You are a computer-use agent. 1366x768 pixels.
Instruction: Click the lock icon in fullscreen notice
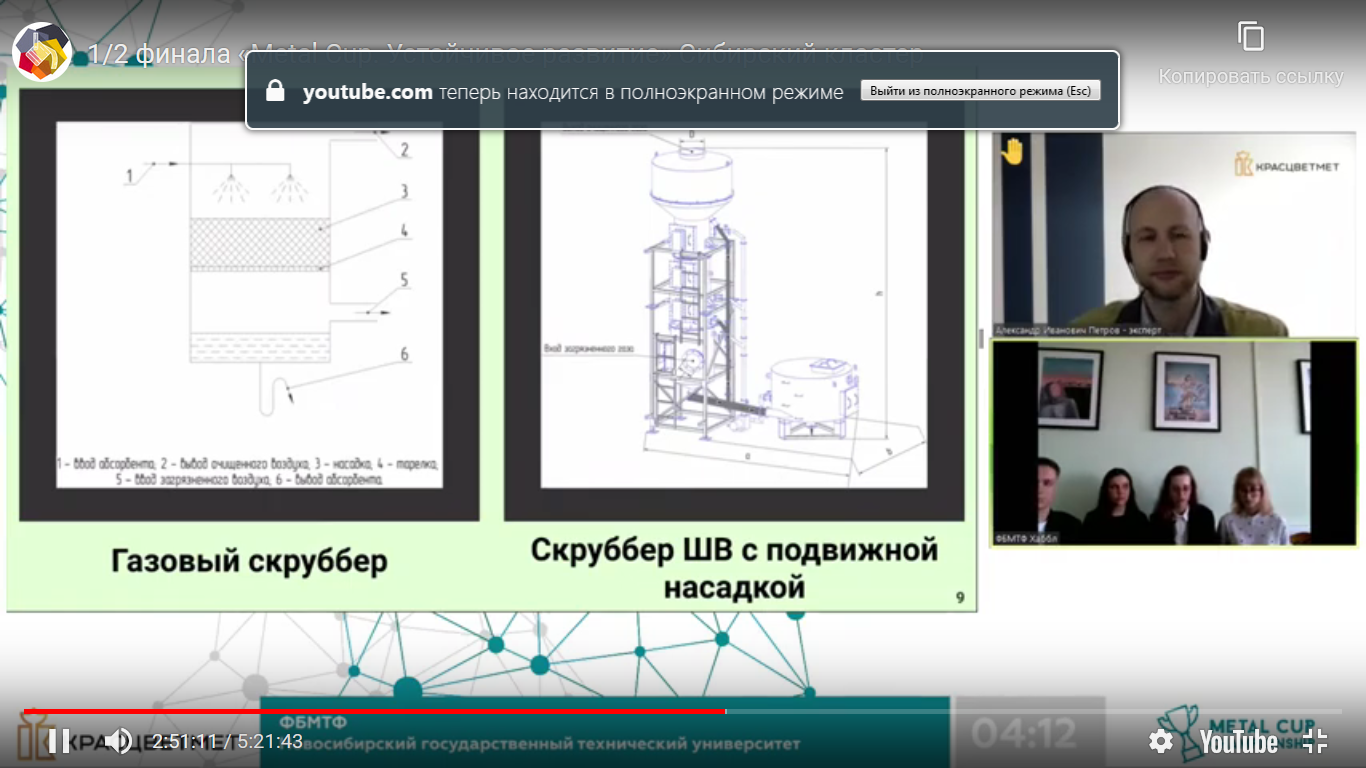276,92
